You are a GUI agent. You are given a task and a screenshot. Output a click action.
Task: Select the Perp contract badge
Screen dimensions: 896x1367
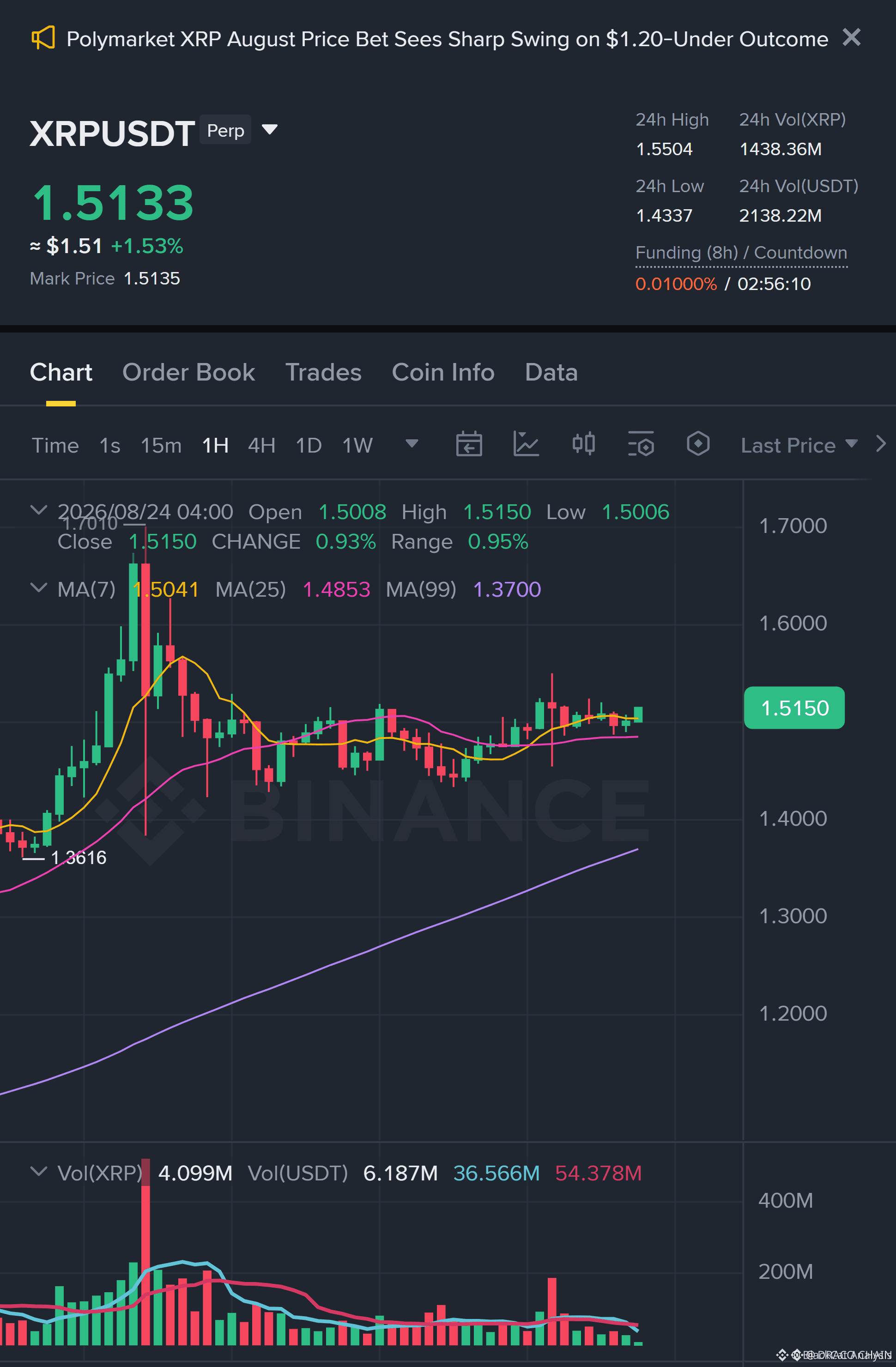click(x=225, y=130)
